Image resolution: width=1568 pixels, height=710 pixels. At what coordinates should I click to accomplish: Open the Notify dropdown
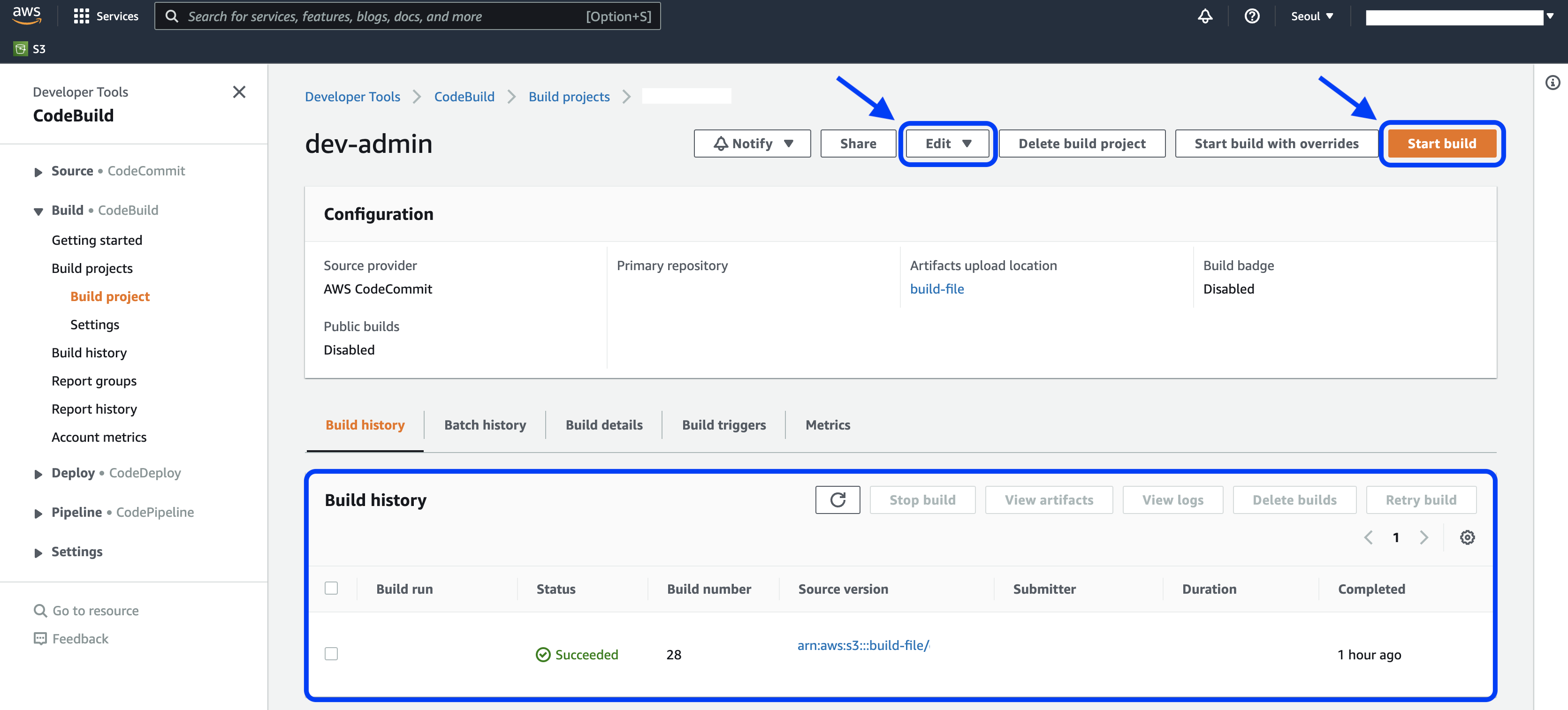[x=752, y=144]
